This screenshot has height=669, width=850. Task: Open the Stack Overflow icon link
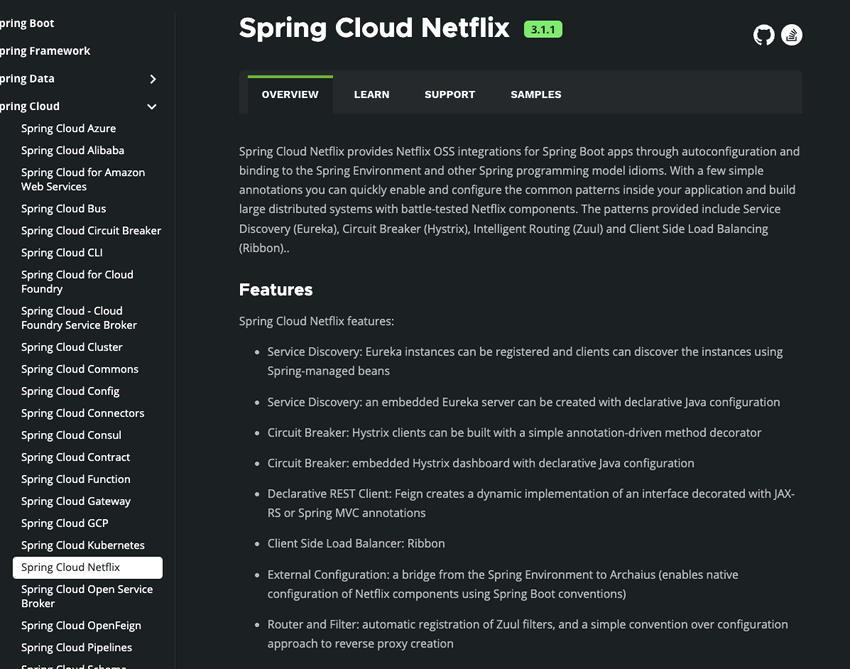click(x=792, y=35)
